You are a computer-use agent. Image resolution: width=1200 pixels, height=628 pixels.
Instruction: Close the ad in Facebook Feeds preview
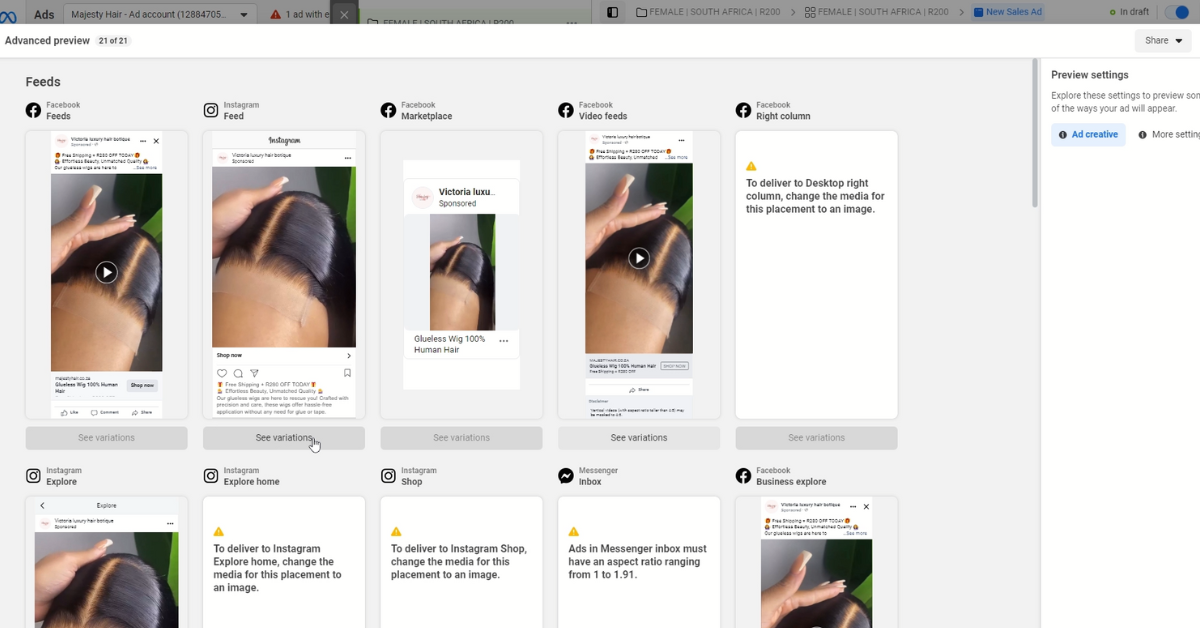[156, 141]
